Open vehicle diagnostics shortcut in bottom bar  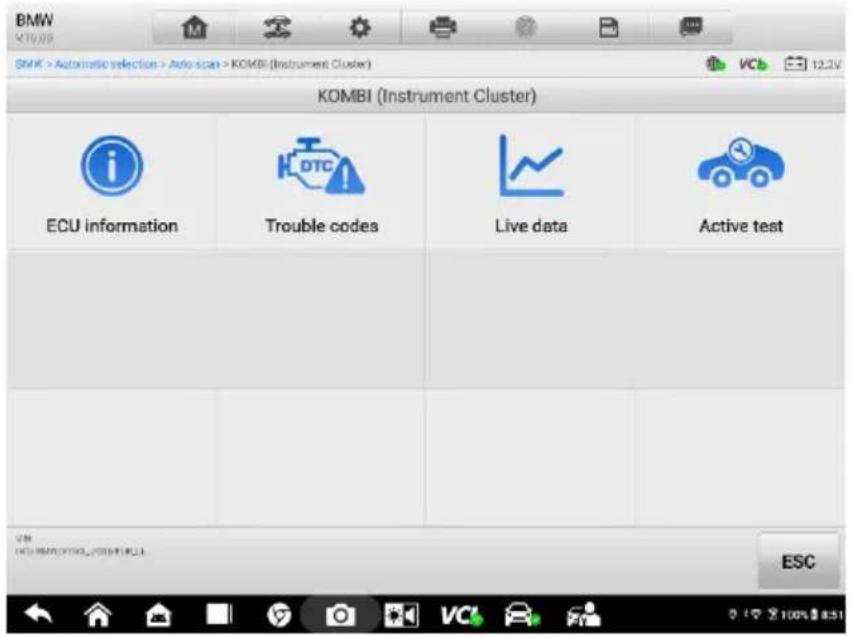point(522,614)
